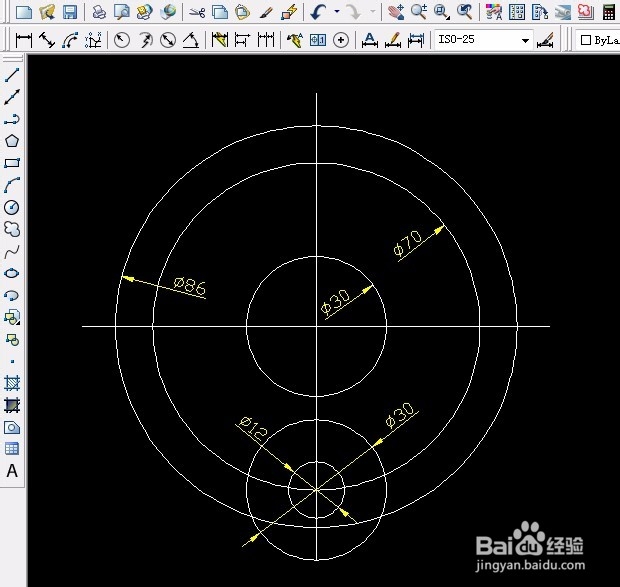Select the Ellipse tool
Screen dimensions: 620x587
pos(12,273)
